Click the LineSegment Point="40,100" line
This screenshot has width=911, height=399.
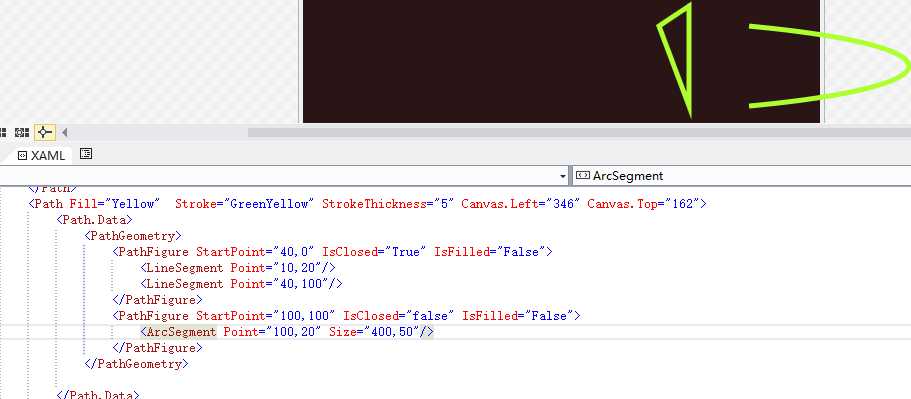click(241, 284)
